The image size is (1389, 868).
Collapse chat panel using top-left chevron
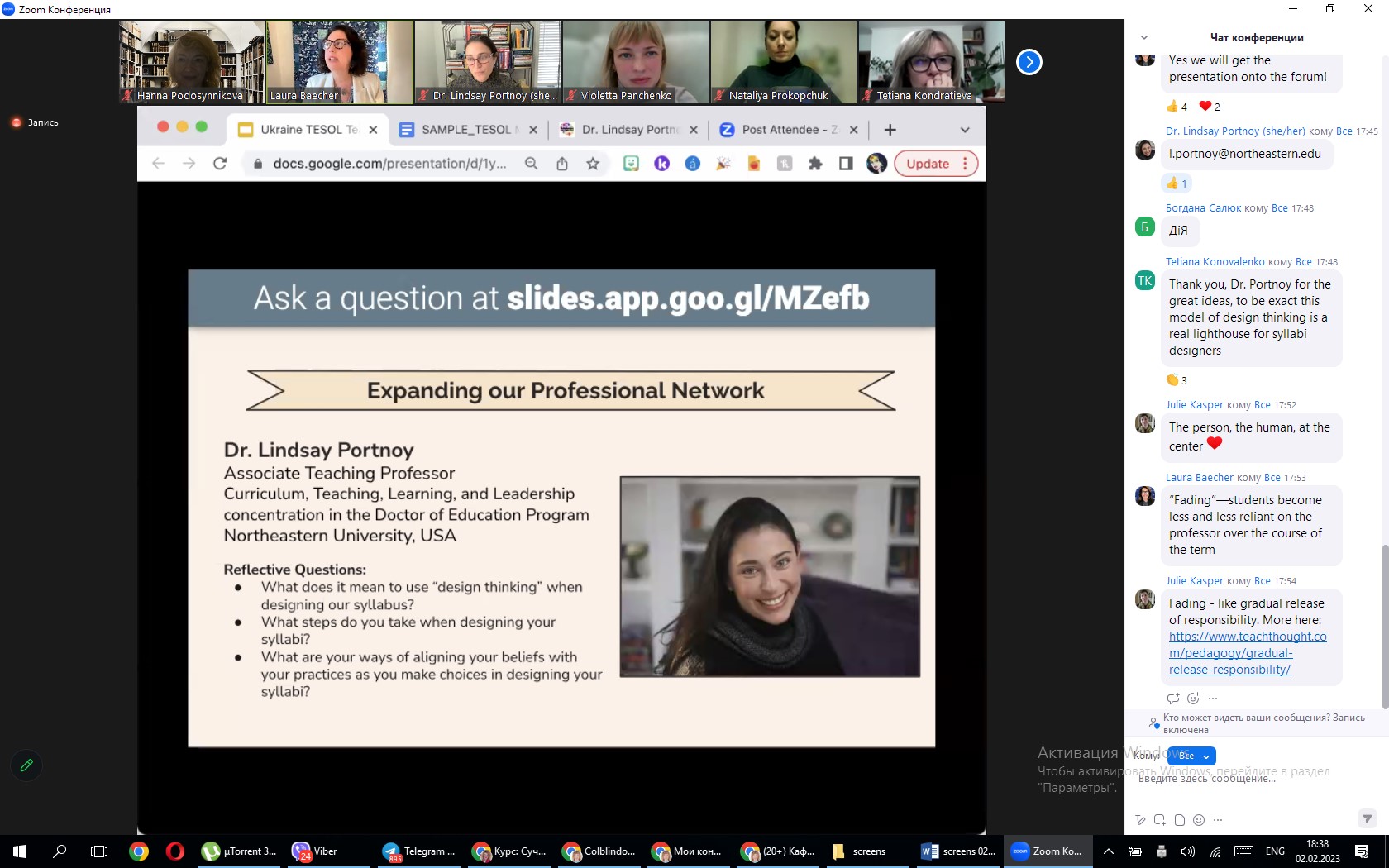click(1144, 37)
